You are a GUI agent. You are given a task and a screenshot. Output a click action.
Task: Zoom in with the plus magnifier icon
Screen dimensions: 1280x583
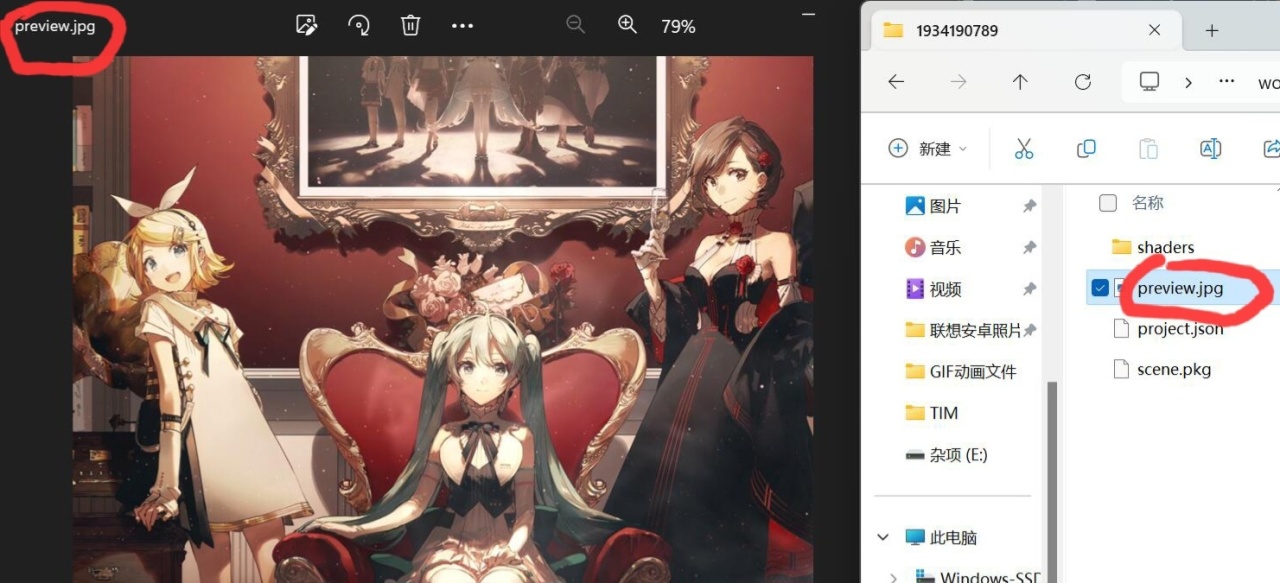[627, 25]
